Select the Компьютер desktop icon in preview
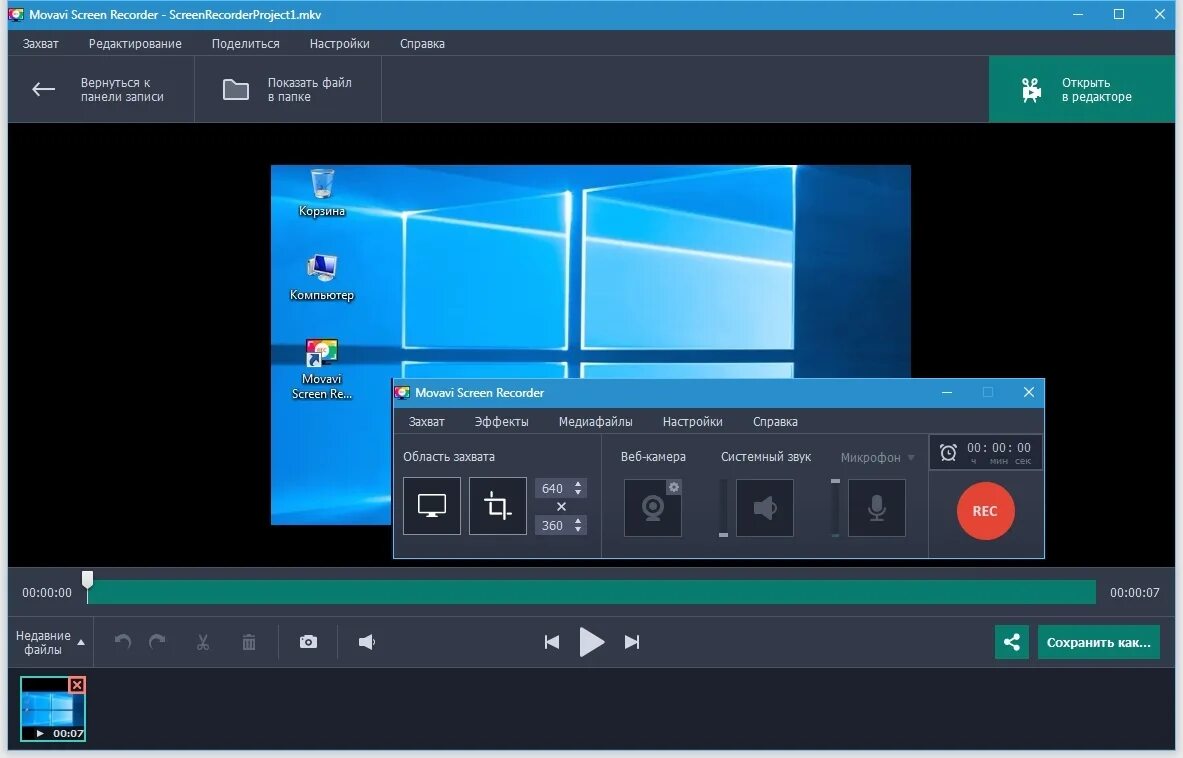The image size is (1183, 758). coord(322,278)
